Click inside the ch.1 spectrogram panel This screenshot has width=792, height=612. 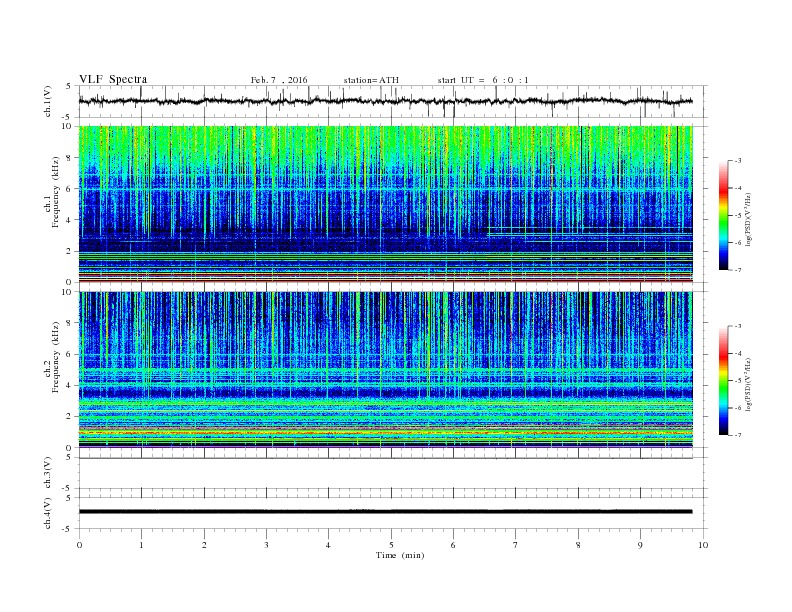point(385,204)
